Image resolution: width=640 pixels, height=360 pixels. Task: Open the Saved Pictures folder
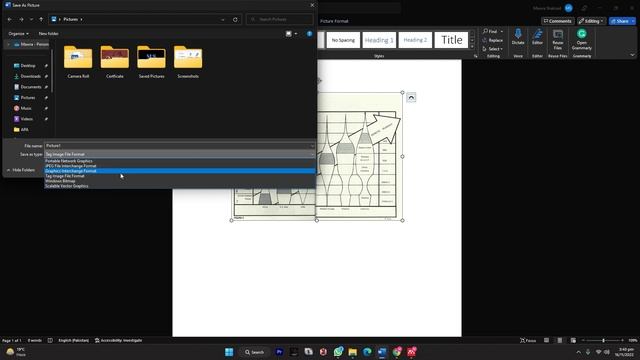pos(151,62)
